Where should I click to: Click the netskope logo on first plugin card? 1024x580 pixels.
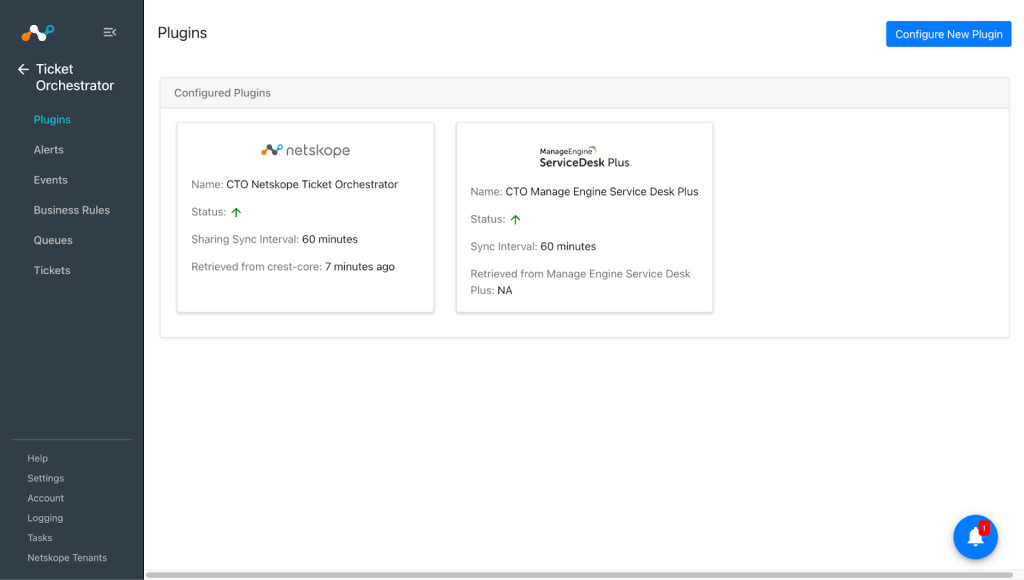(x=305, y=150)
